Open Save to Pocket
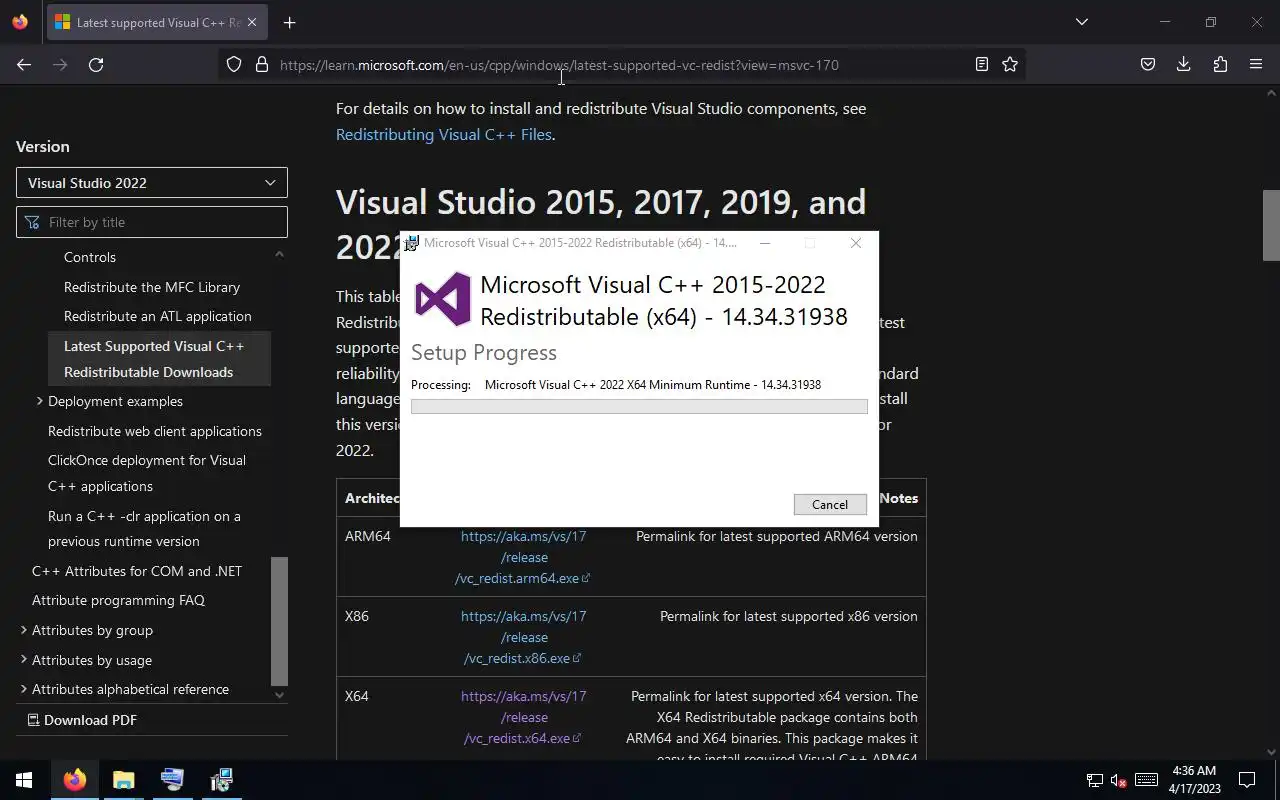This screenshot has height=800, width=1280. 1148,64
